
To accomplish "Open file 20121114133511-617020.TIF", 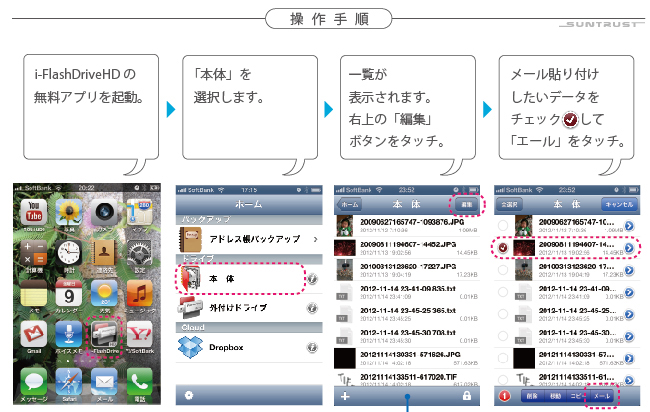I will click(407, 379).
